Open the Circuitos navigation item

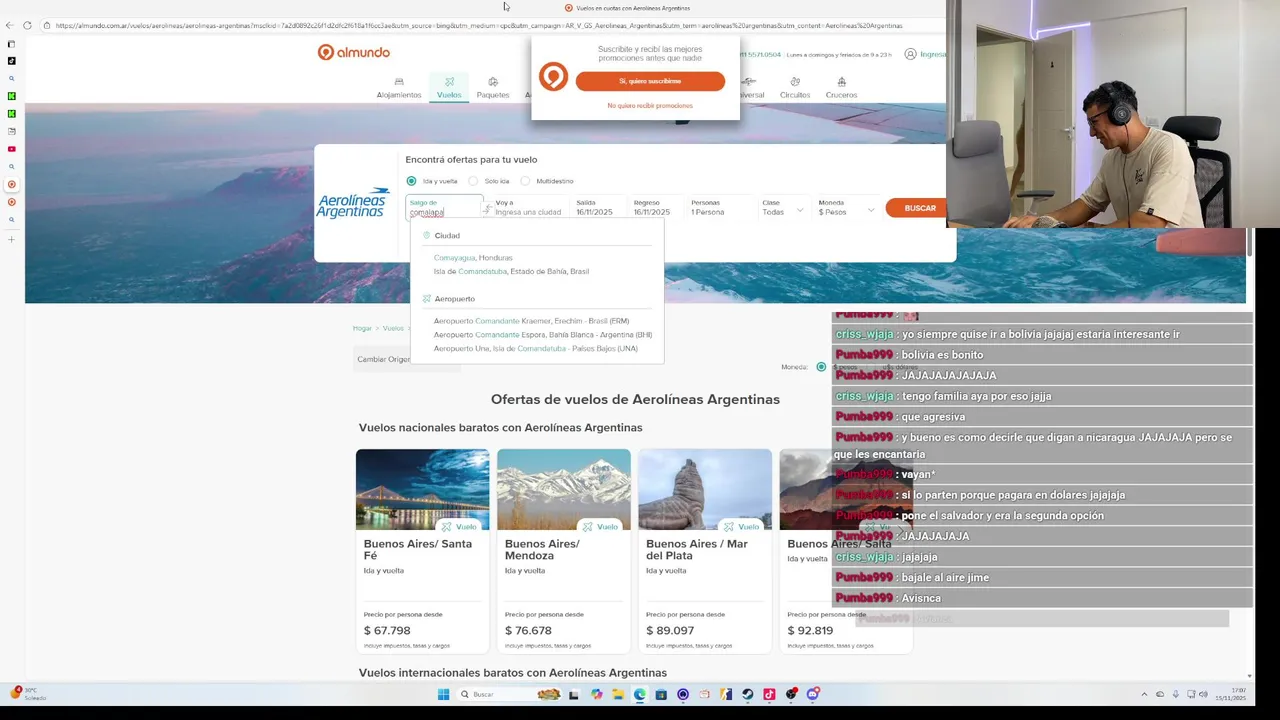(x=795, y=88)
